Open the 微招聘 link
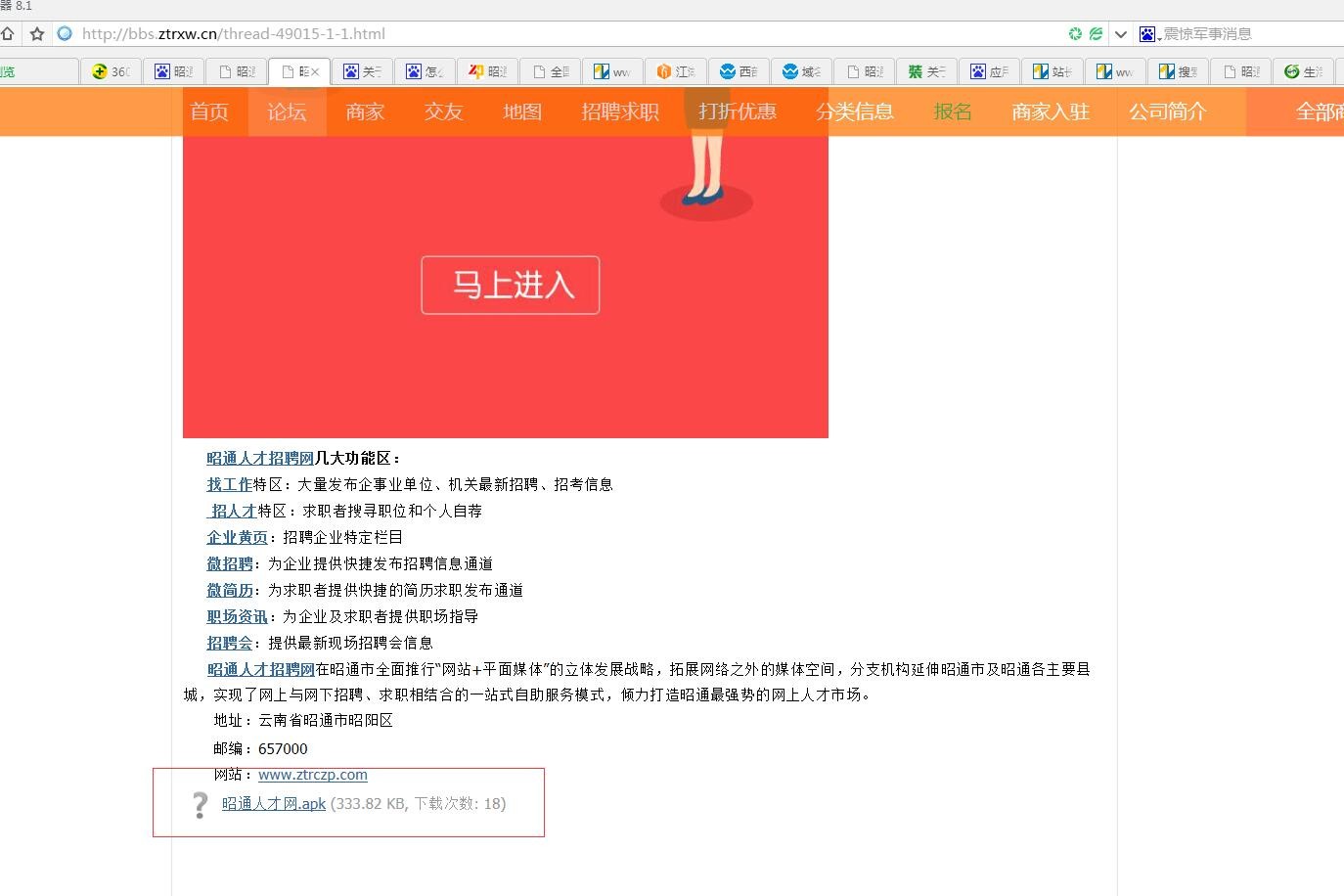The image size is (1344, 896). click(230, 563)
